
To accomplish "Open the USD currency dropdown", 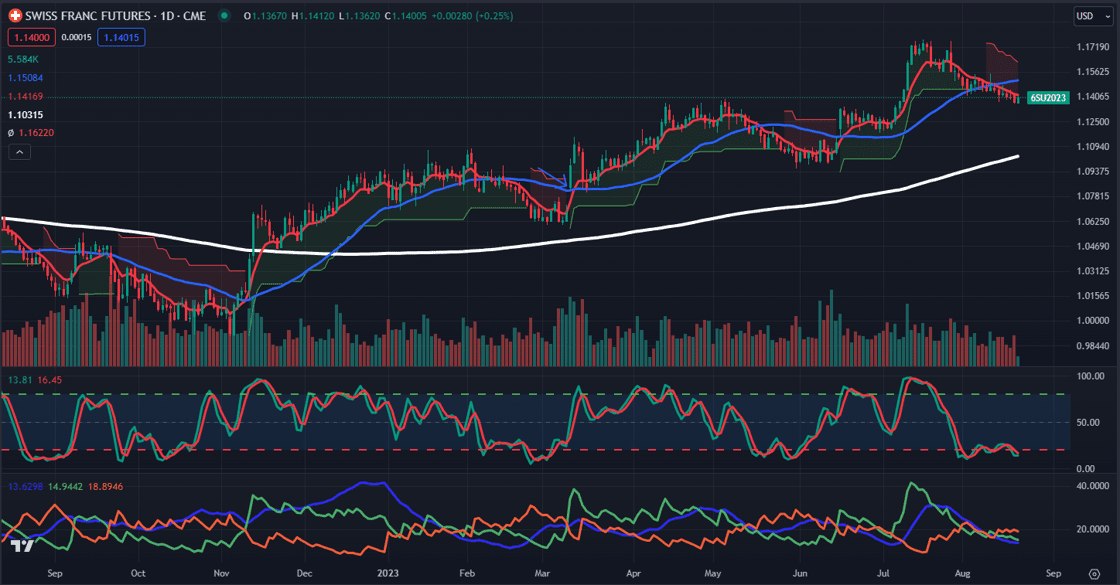I will [x=1093, y=16].
